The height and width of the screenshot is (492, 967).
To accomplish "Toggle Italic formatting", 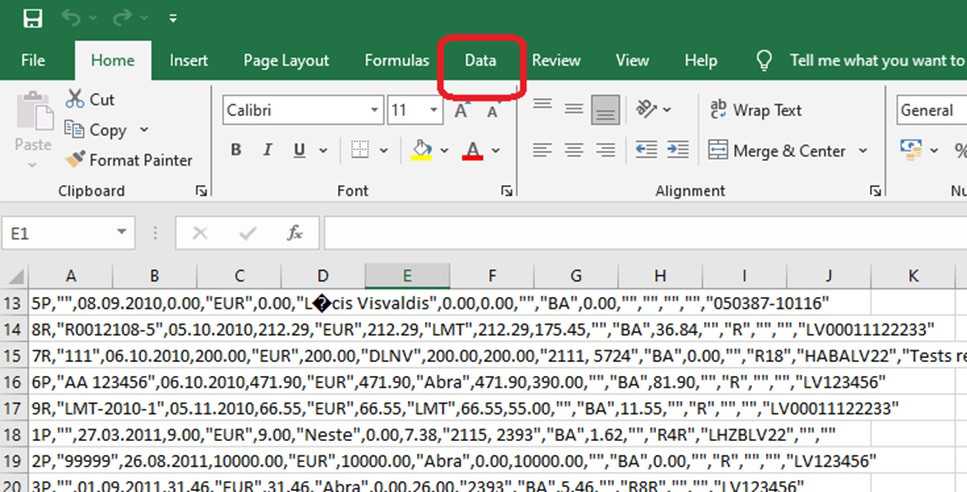I will tap(268, 150).
